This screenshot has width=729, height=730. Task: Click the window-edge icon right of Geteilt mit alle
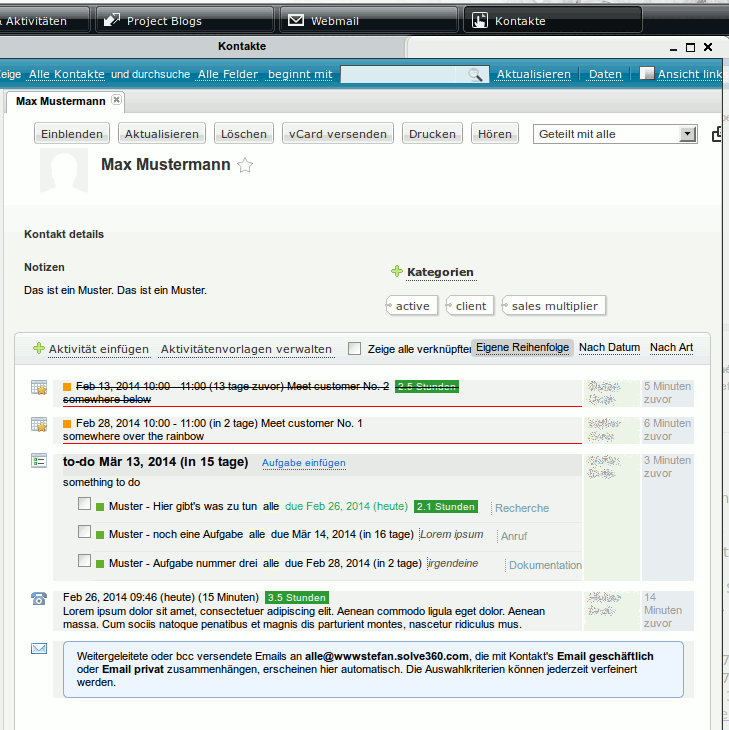point(717,134)
